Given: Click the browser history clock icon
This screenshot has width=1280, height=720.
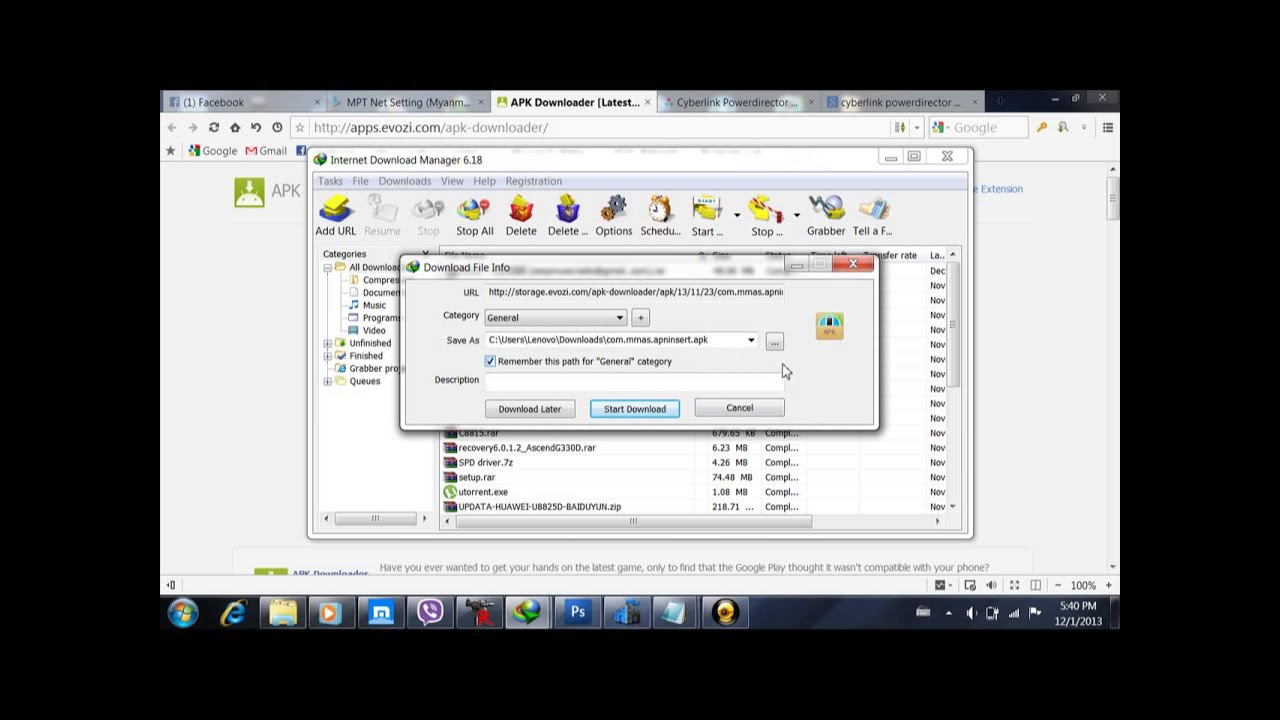Looking at the screenshot, I should (277, 128).
